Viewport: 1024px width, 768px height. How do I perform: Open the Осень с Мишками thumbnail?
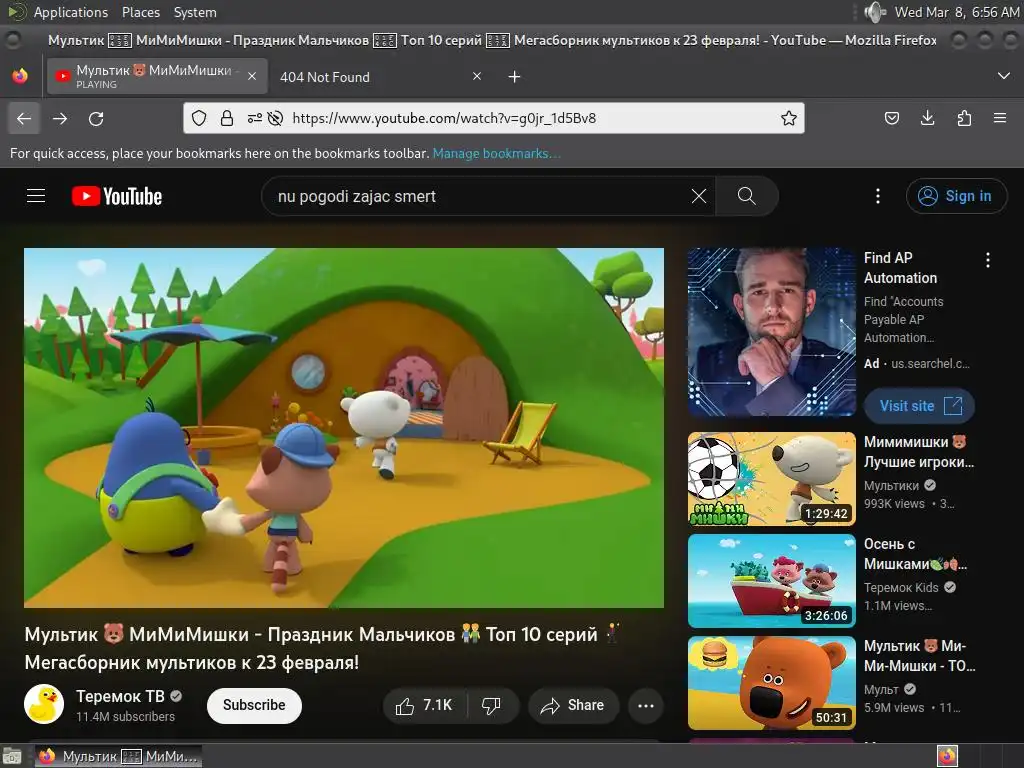[x=771, y=581]
